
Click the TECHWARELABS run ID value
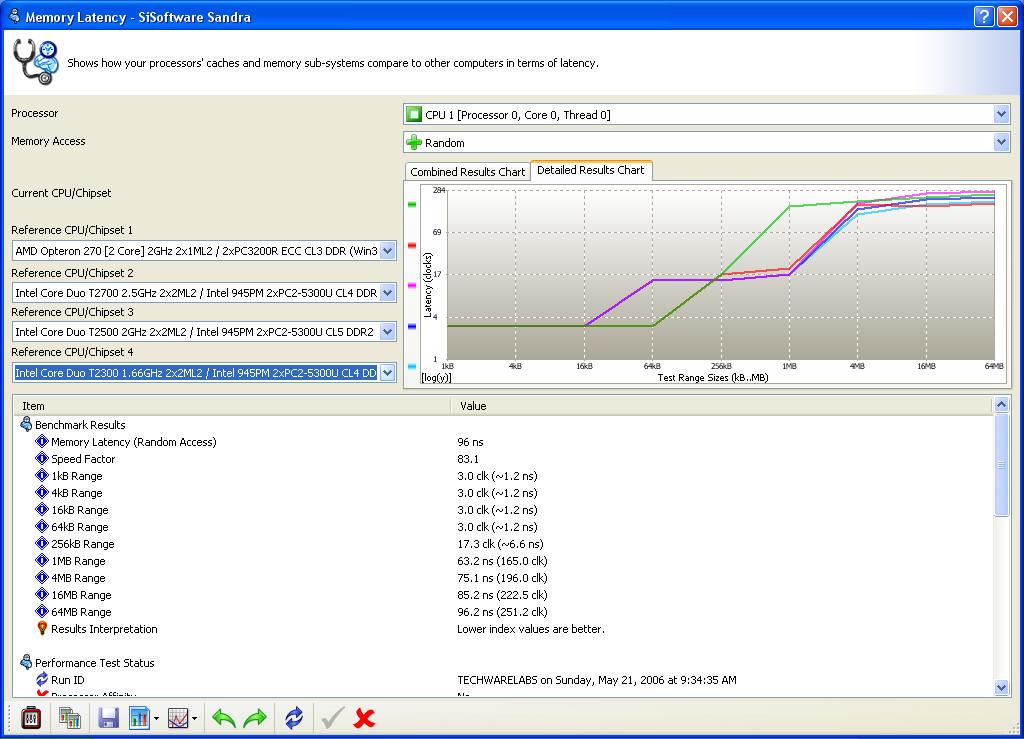pyautogui.click(x=597, y=680)
